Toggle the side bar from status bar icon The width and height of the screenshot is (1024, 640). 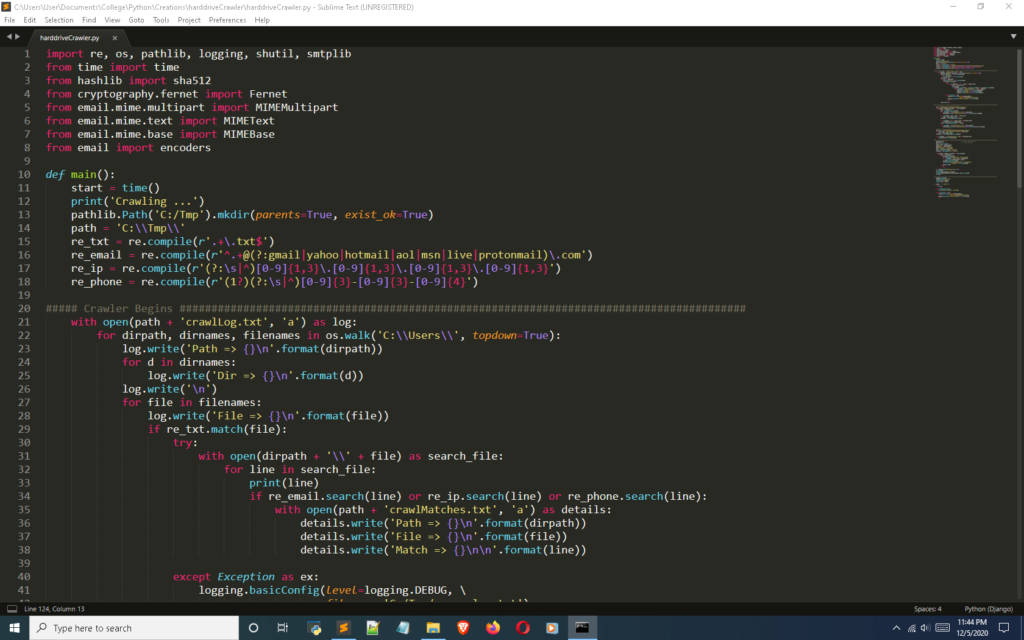click(12, 609)
